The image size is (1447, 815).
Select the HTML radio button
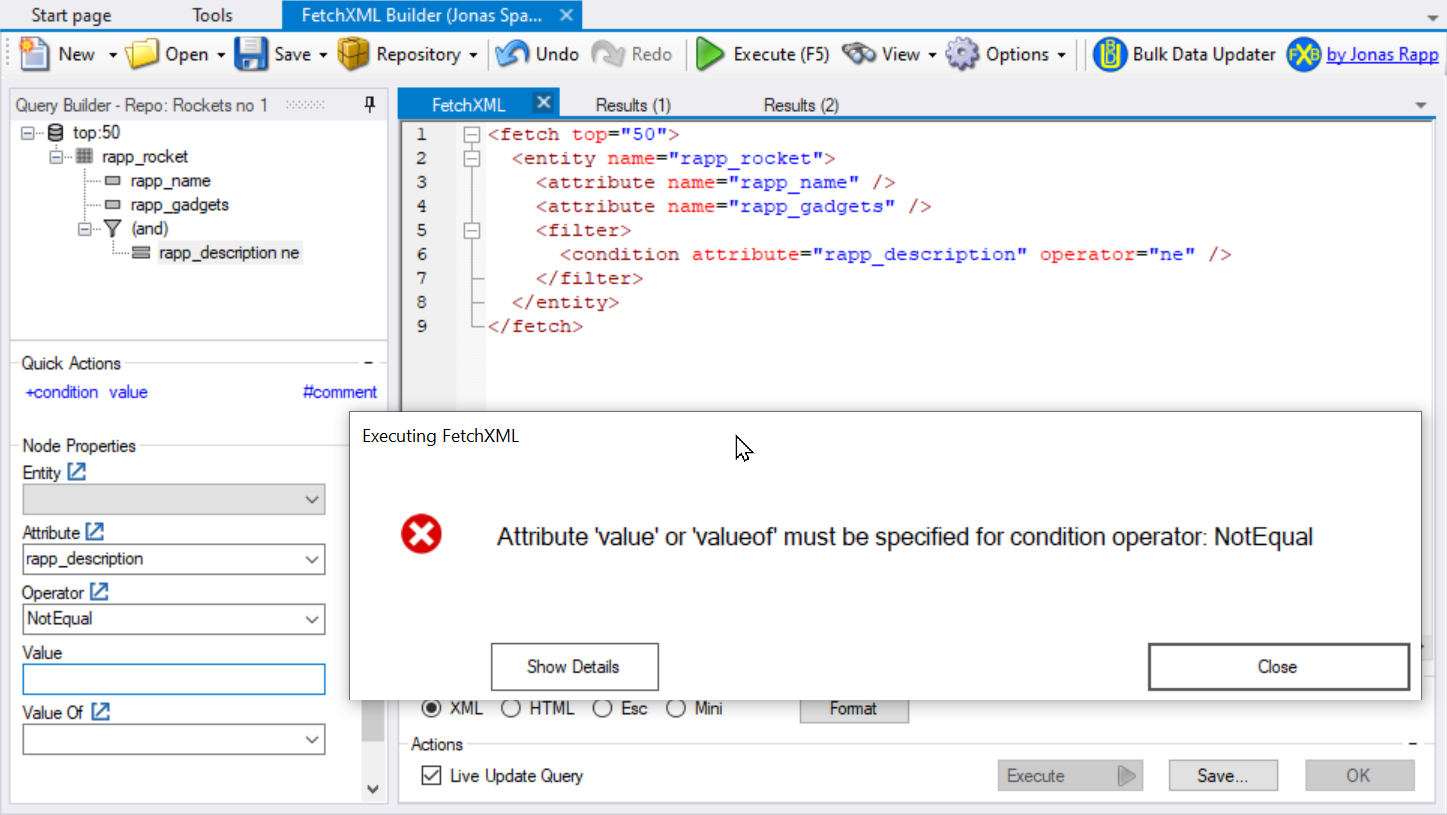(x=511, y=708)
